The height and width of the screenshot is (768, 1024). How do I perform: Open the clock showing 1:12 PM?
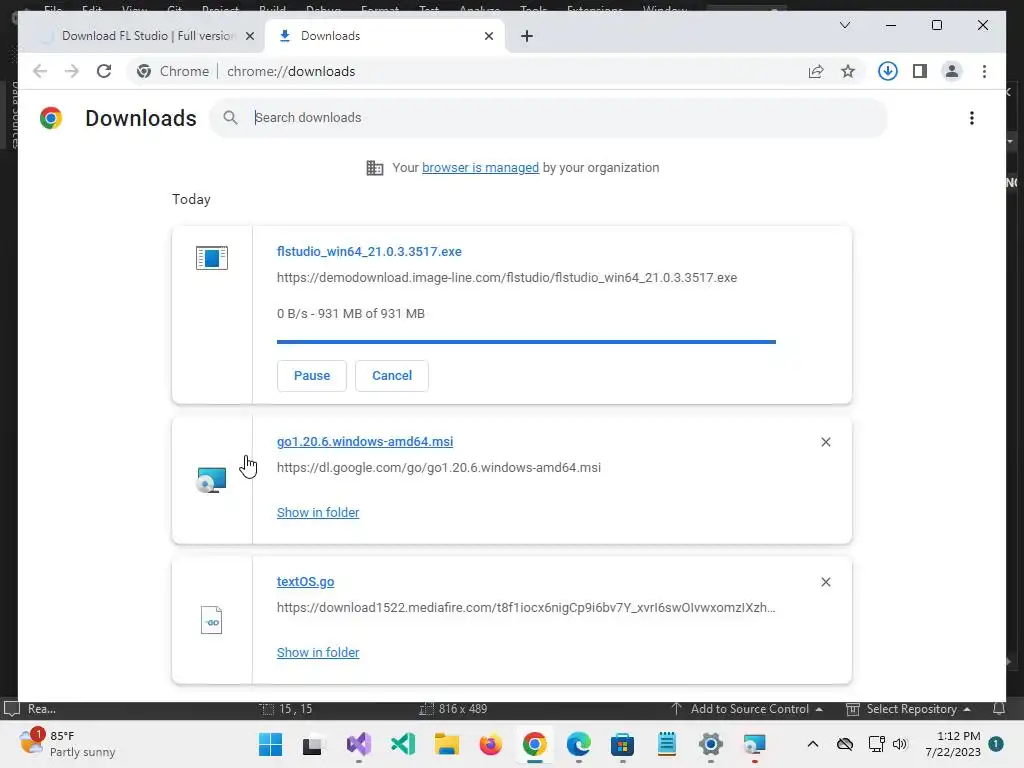click(953, 744)
